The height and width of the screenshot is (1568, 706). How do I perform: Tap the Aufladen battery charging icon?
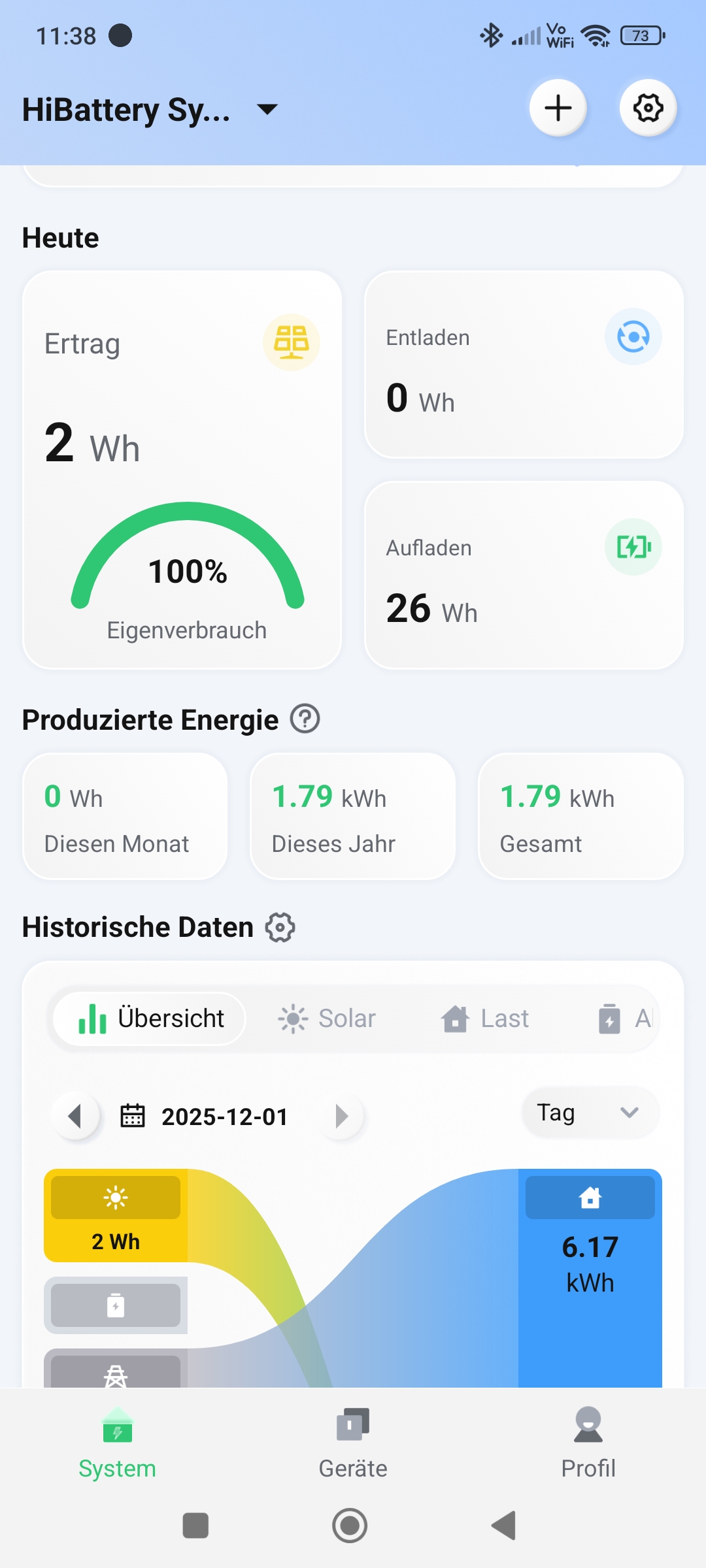pos(633,547)
